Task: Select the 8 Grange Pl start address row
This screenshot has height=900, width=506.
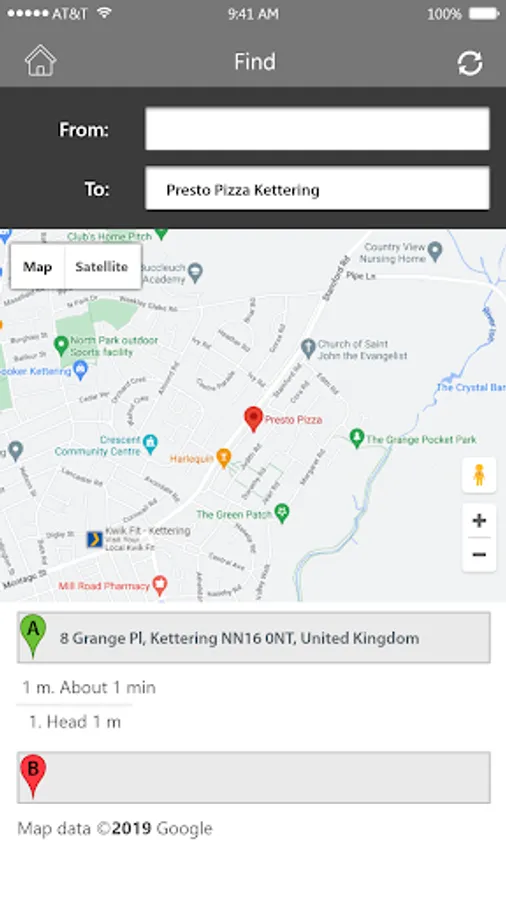Action: [254, 638]
